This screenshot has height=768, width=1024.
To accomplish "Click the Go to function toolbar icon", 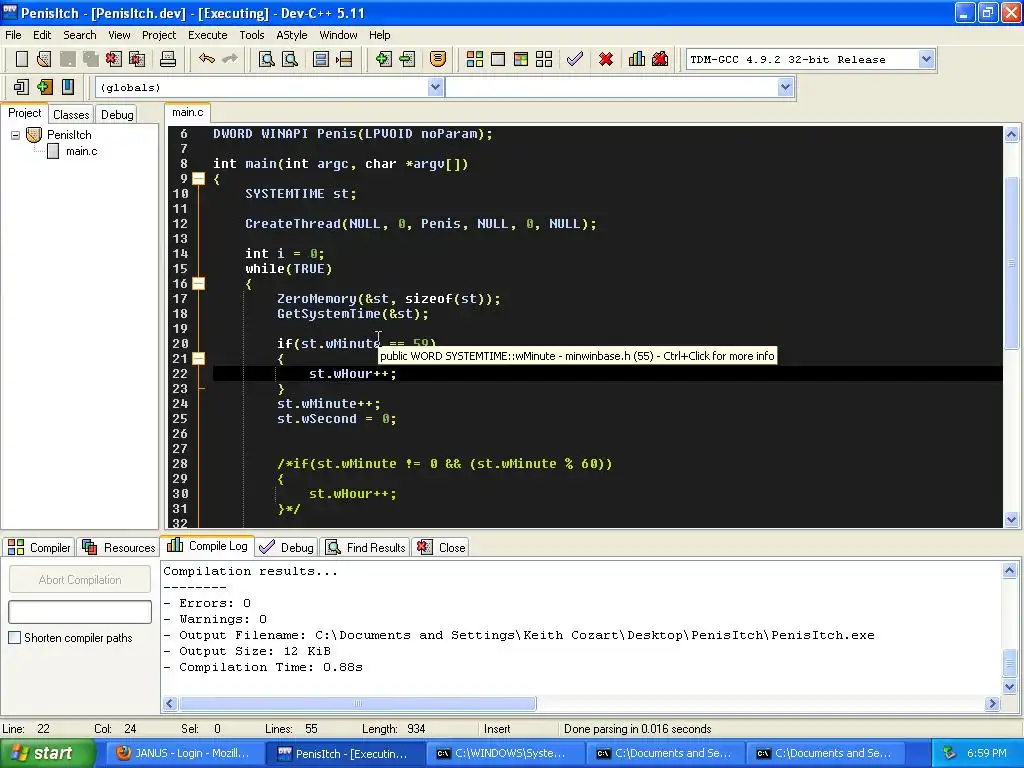I will [321, 59].
